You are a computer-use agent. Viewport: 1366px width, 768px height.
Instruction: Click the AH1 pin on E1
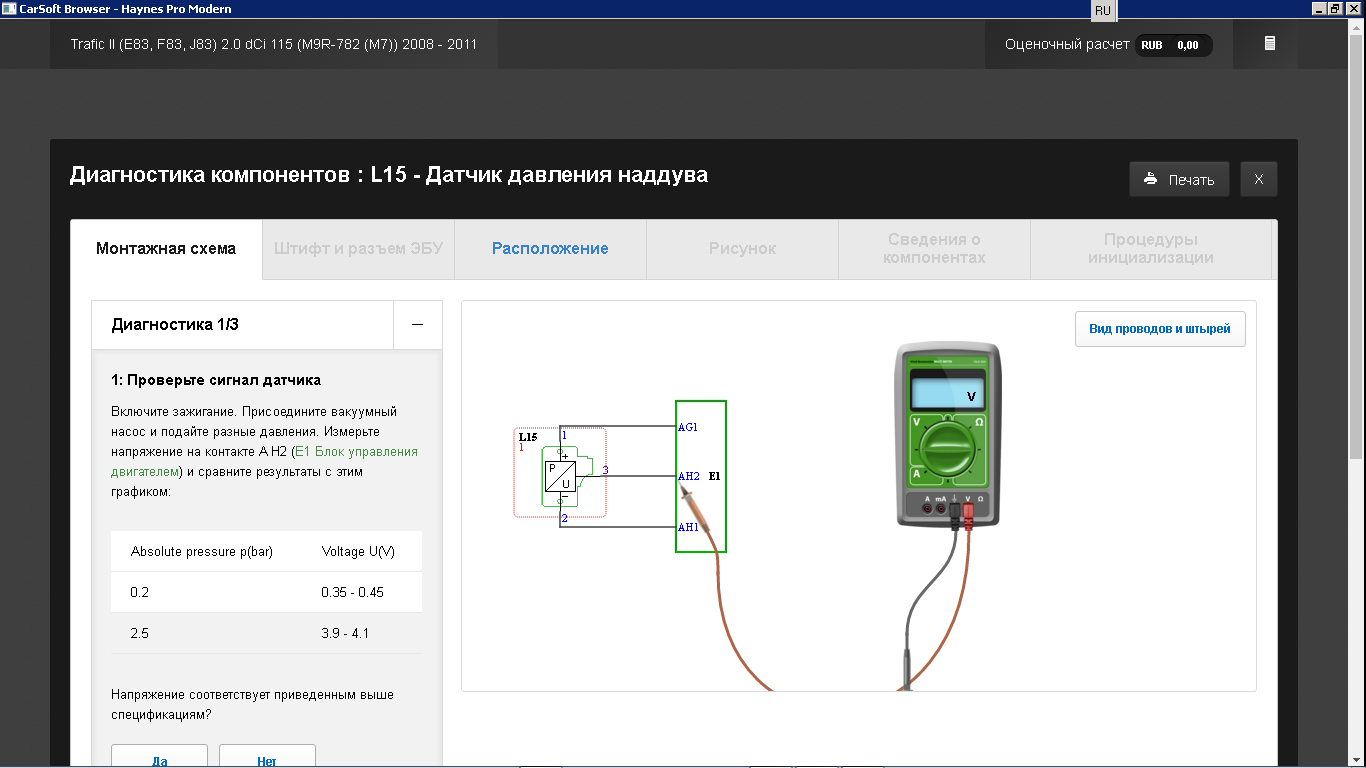coord(688,527)
